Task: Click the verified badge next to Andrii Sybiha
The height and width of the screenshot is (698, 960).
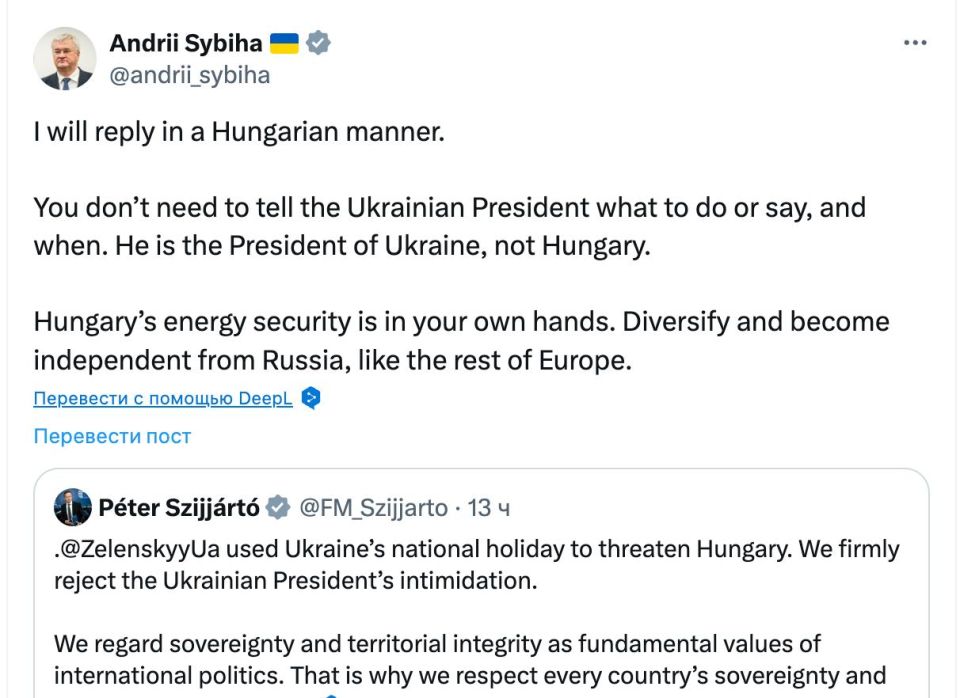Action: 319,42
